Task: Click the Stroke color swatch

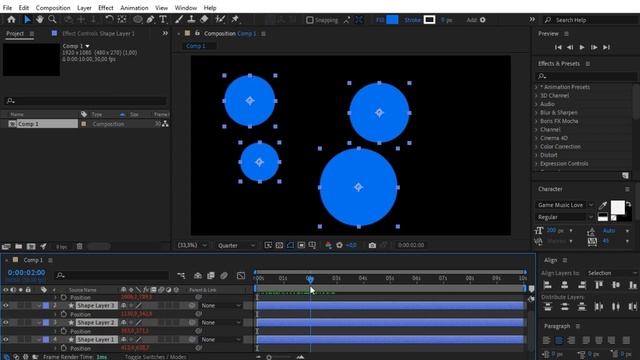Action: click(x=429, y=20)
